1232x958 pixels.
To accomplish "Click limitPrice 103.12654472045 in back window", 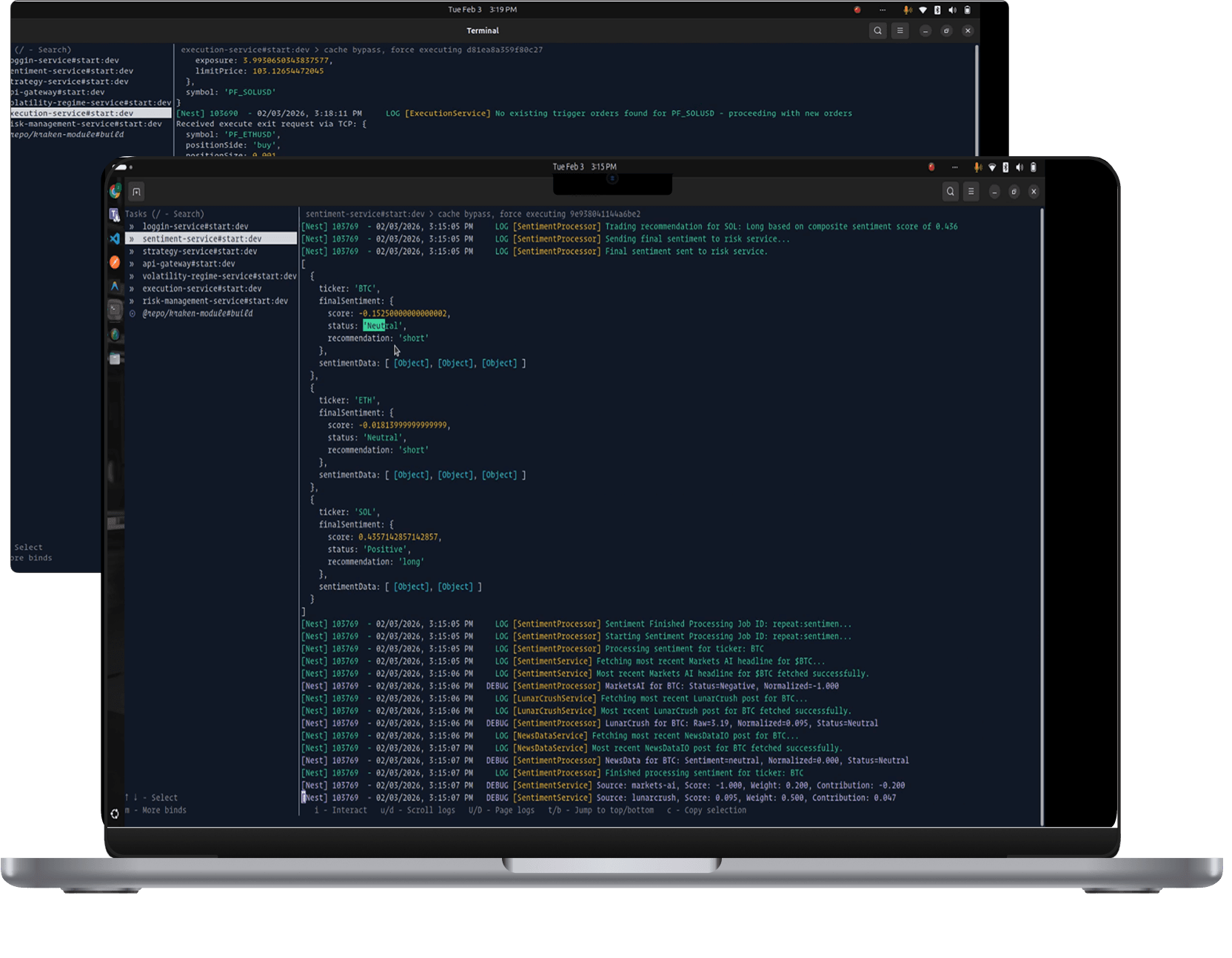I will pos(288,72).
